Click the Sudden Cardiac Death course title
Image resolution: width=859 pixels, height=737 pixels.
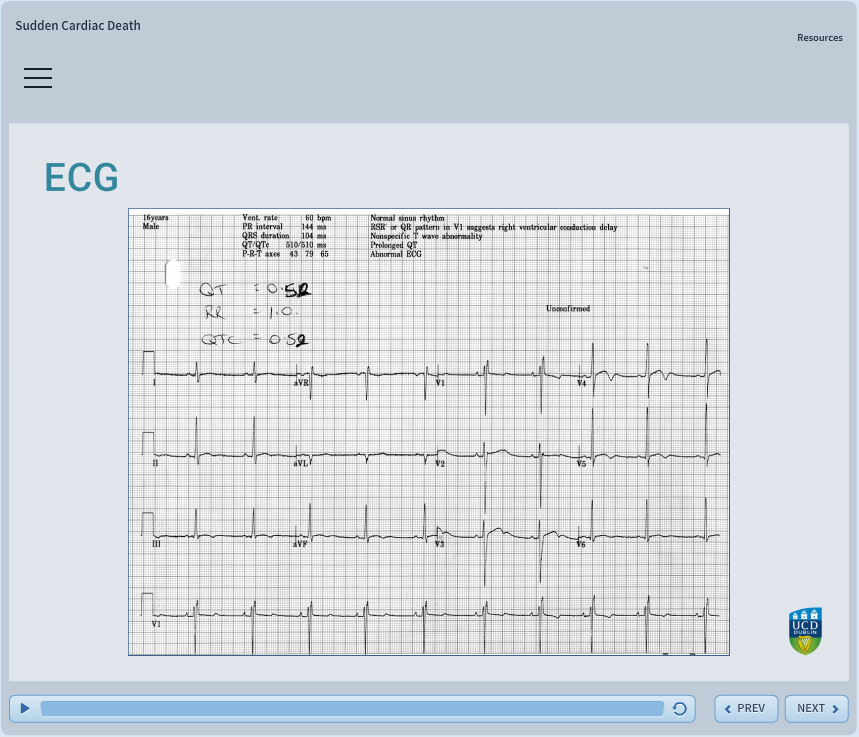(x=78, y=25)
